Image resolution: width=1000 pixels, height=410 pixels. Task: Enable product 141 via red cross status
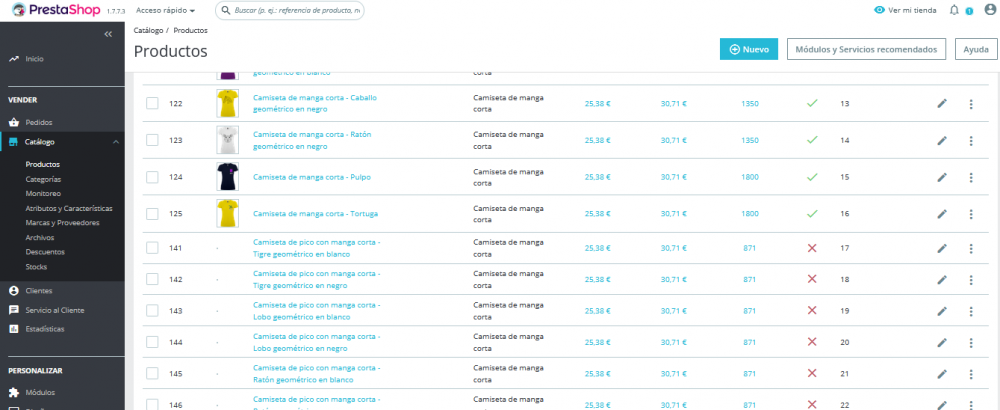point(812,247)
